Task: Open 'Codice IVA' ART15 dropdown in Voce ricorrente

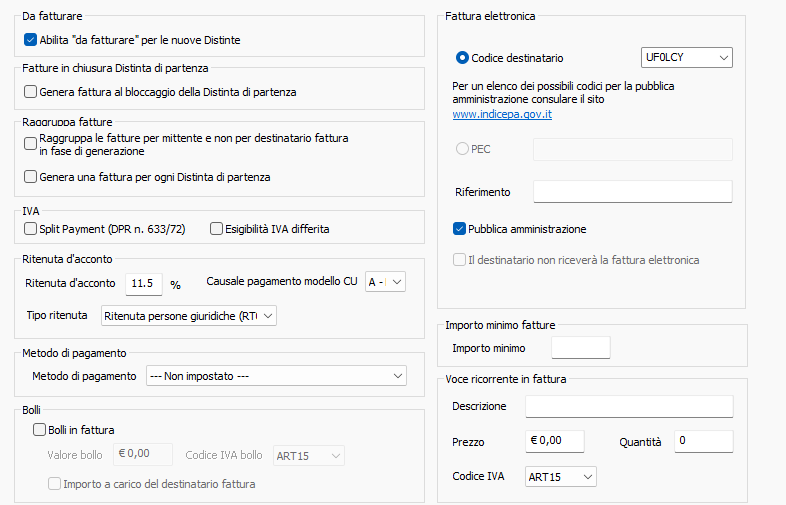Action: (x=560, y=476)
